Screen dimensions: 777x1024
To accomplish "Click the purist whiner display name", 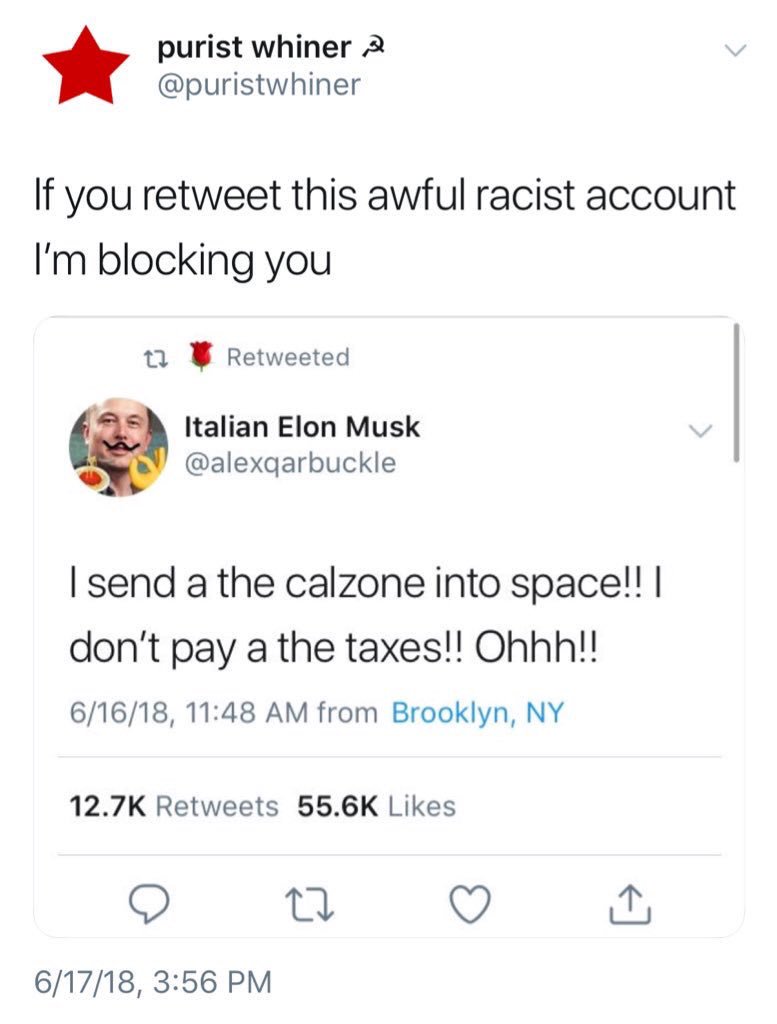I will pos(254,48).
